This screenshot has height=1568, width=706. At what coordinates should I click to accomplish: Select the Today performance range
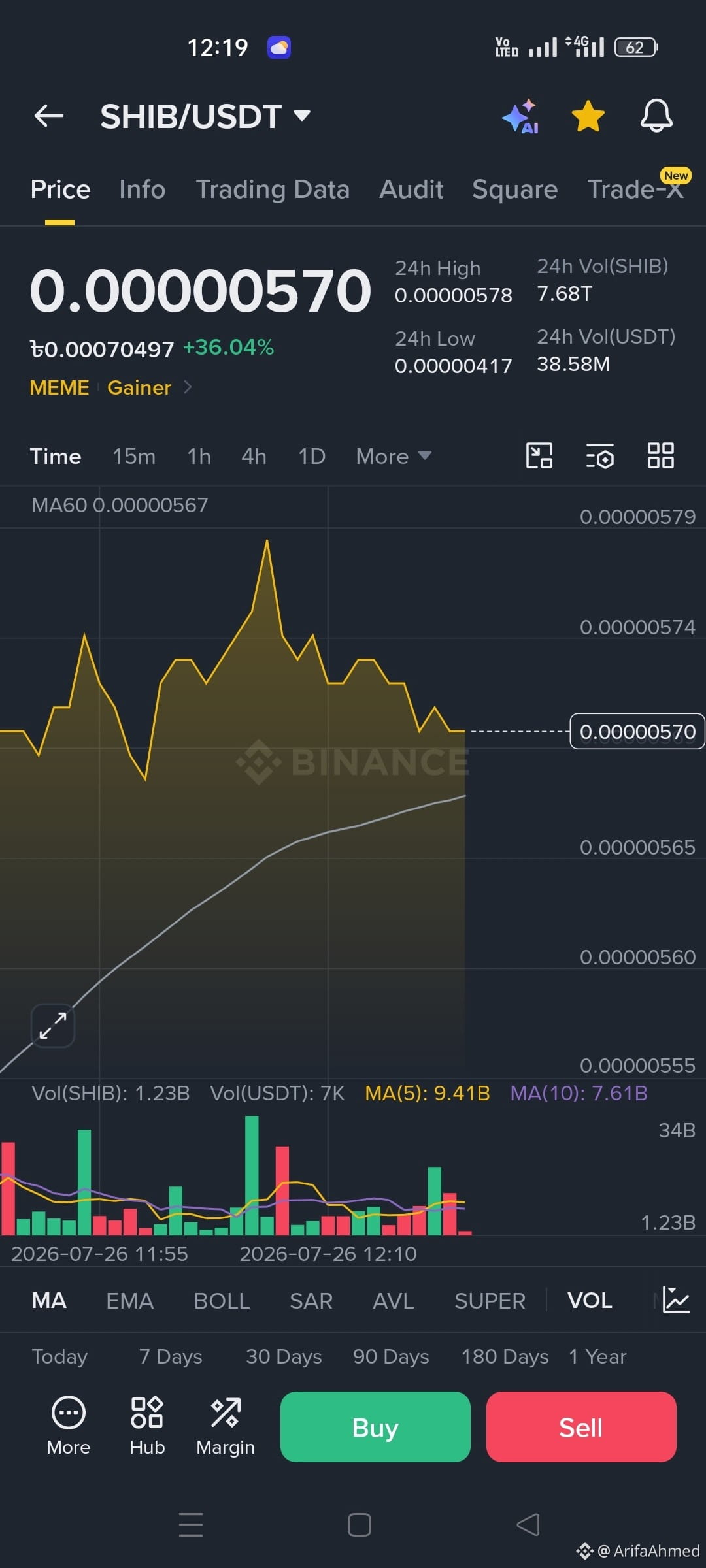[x=59, y=1357]
